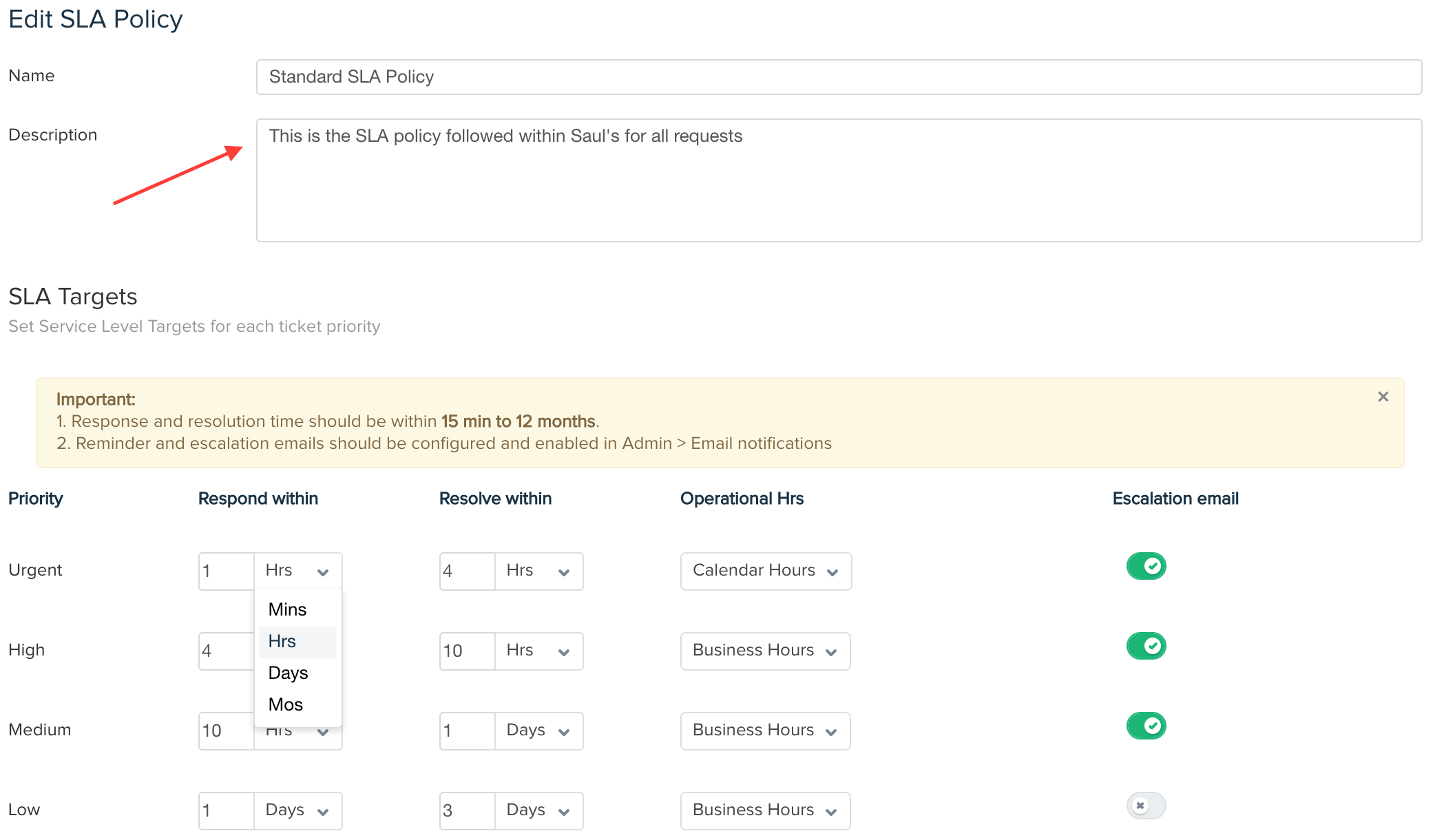Screen dimensions: 1435x840
Task: Expand Medium resolve-within Days dropdown
Action: [x=538, y=731]
